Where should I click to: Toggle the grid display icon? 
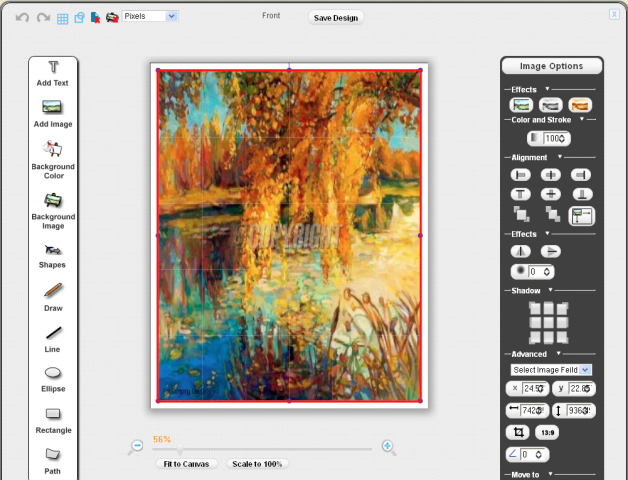(62, 18)
